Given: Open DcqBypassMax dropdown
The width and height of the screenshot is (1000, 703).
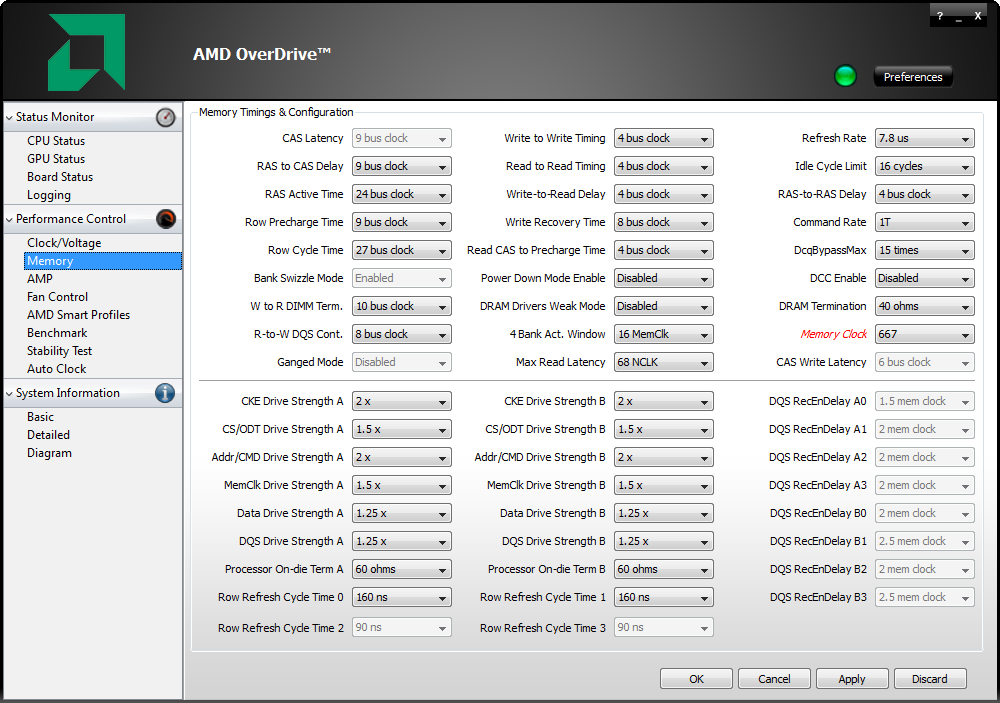Looking at the screenshot, I should coord(925,250).
